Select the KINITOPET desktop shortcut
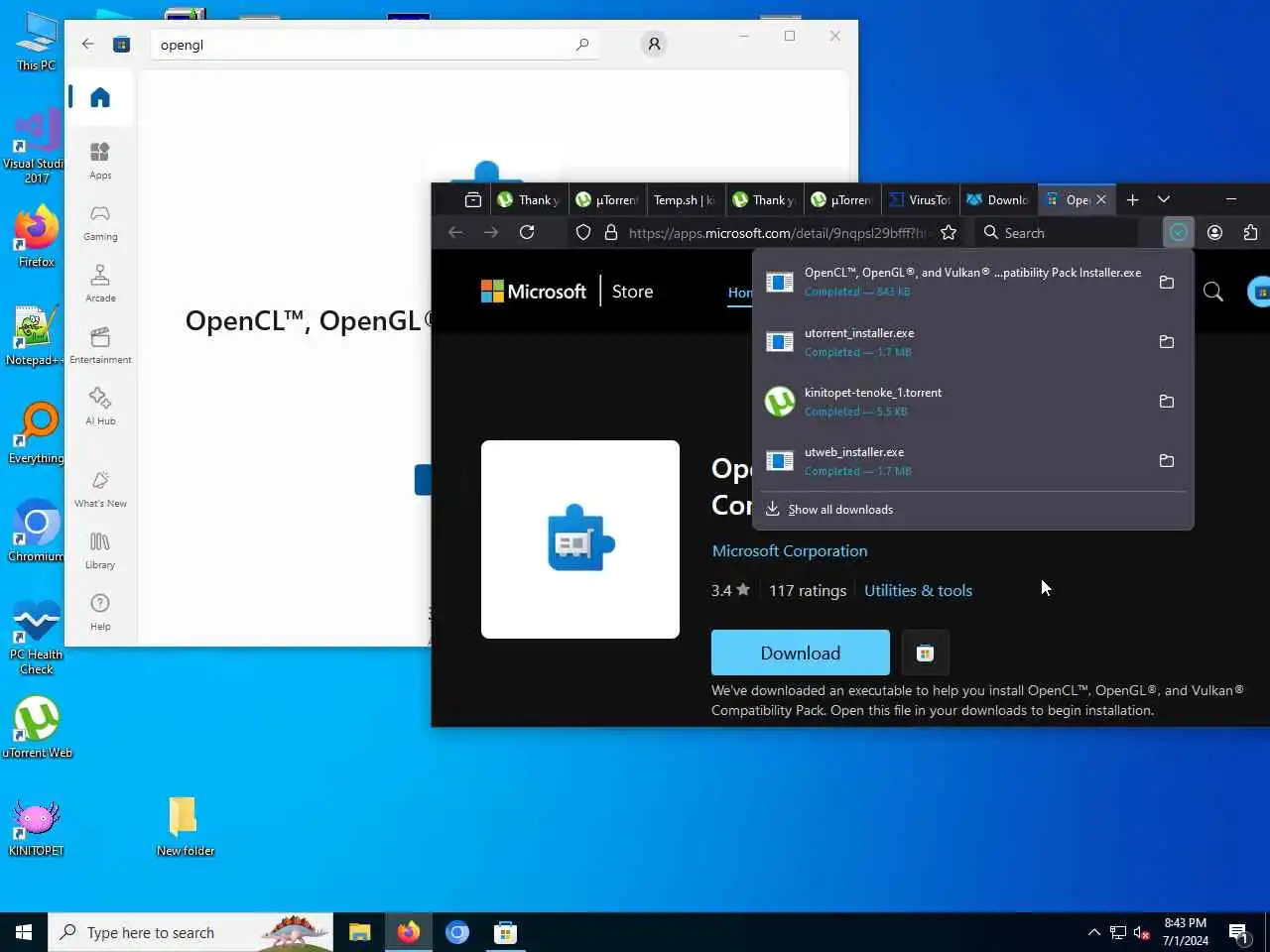This screenshot has height=952, width=1270. pyautogui.click(x=37, y=828)
